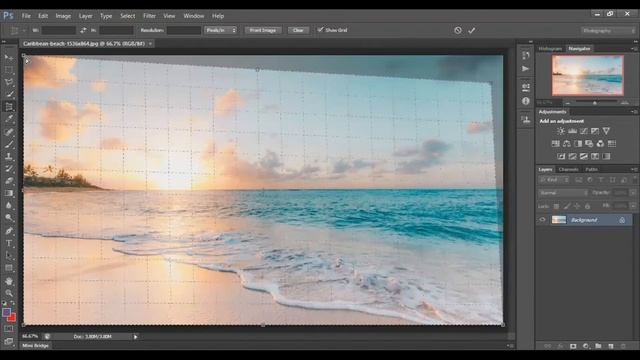
Task: Select the Lasso tool
Action: pyautogui.click(x=9, y=82)
